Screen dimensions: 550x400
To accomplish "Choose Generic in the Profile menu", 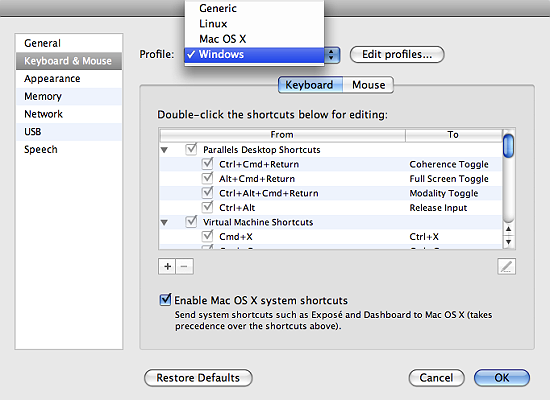I will [254, 8].
